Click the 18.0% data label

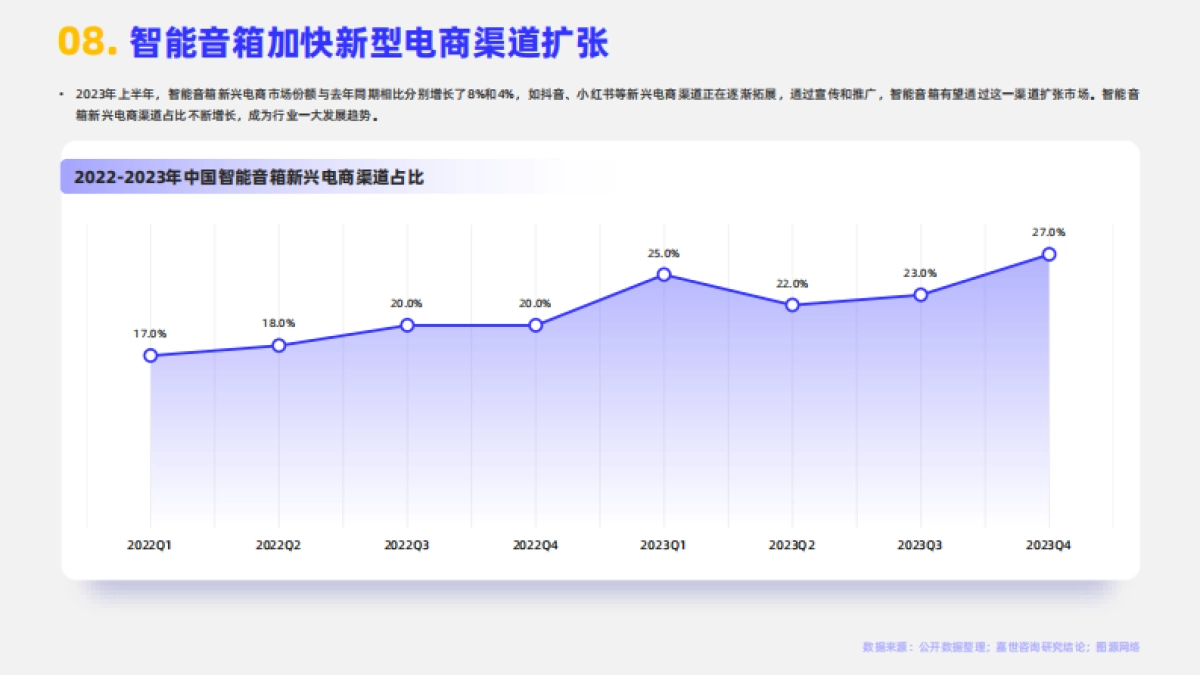279,322
